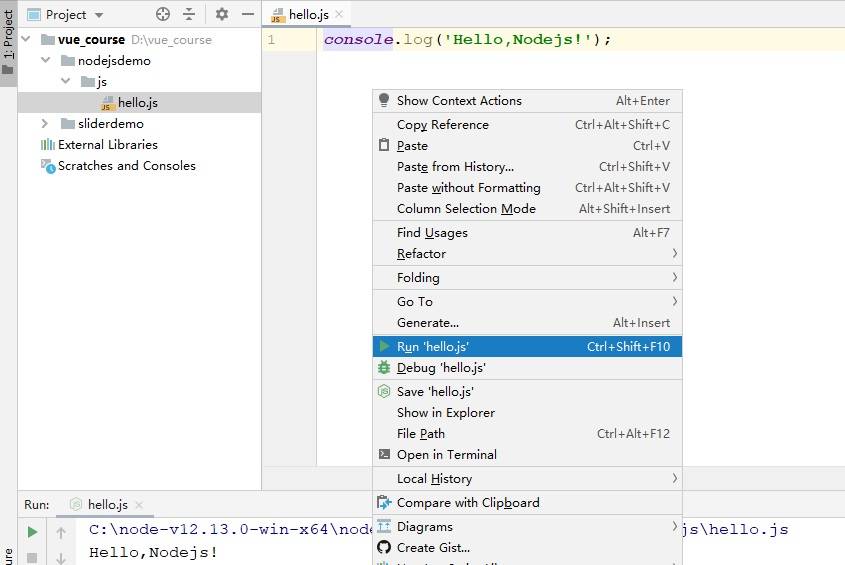Open Project panel settings gear
This screenshot has width=845, height=565.
point(222,14)
